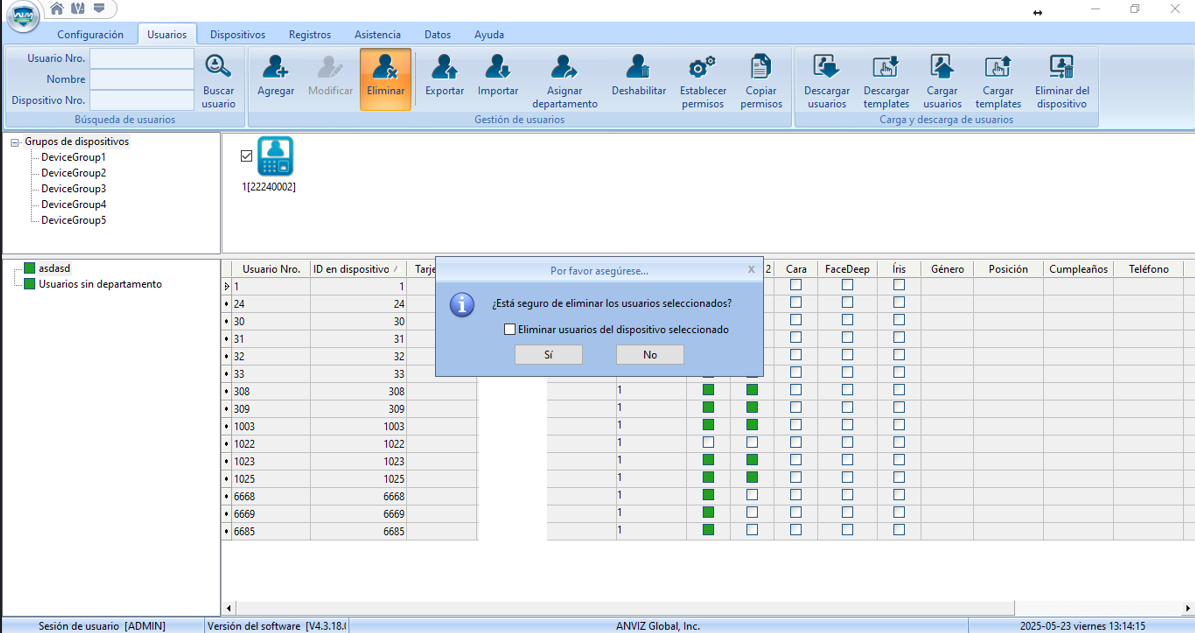Viewport: 1195px width, 633px height.
Task: Click the Cumpleaños column header
Action: (x=1078, y=270)
